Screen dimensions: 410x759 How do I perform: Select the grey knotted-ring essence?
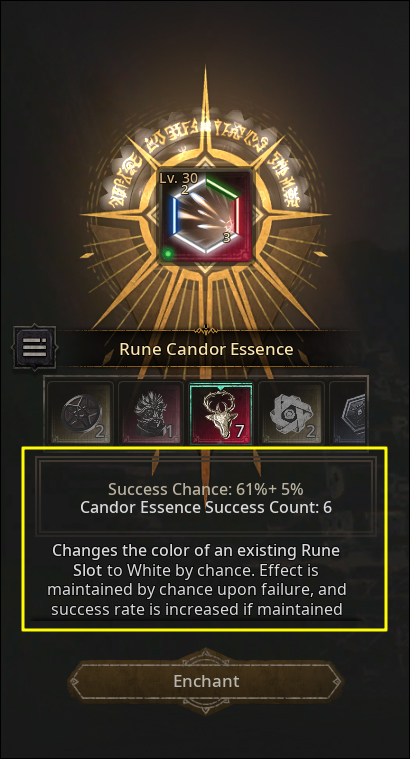click(x=291, y=413)
